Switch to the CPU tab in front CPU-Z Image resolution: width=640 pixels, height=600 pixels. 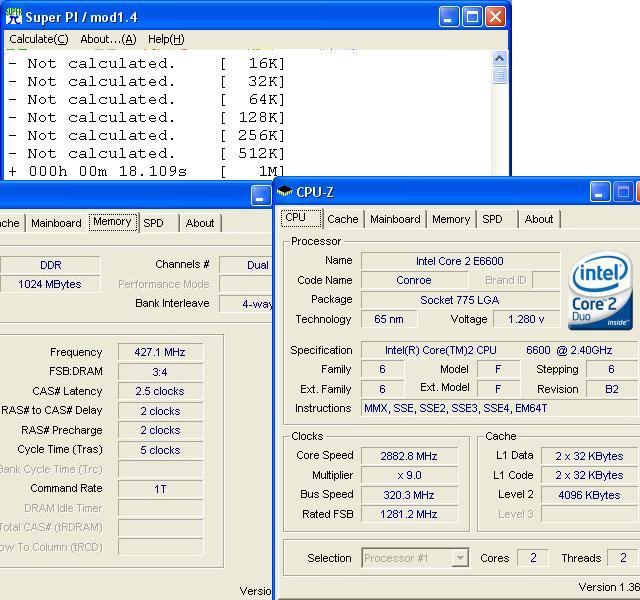301,218
